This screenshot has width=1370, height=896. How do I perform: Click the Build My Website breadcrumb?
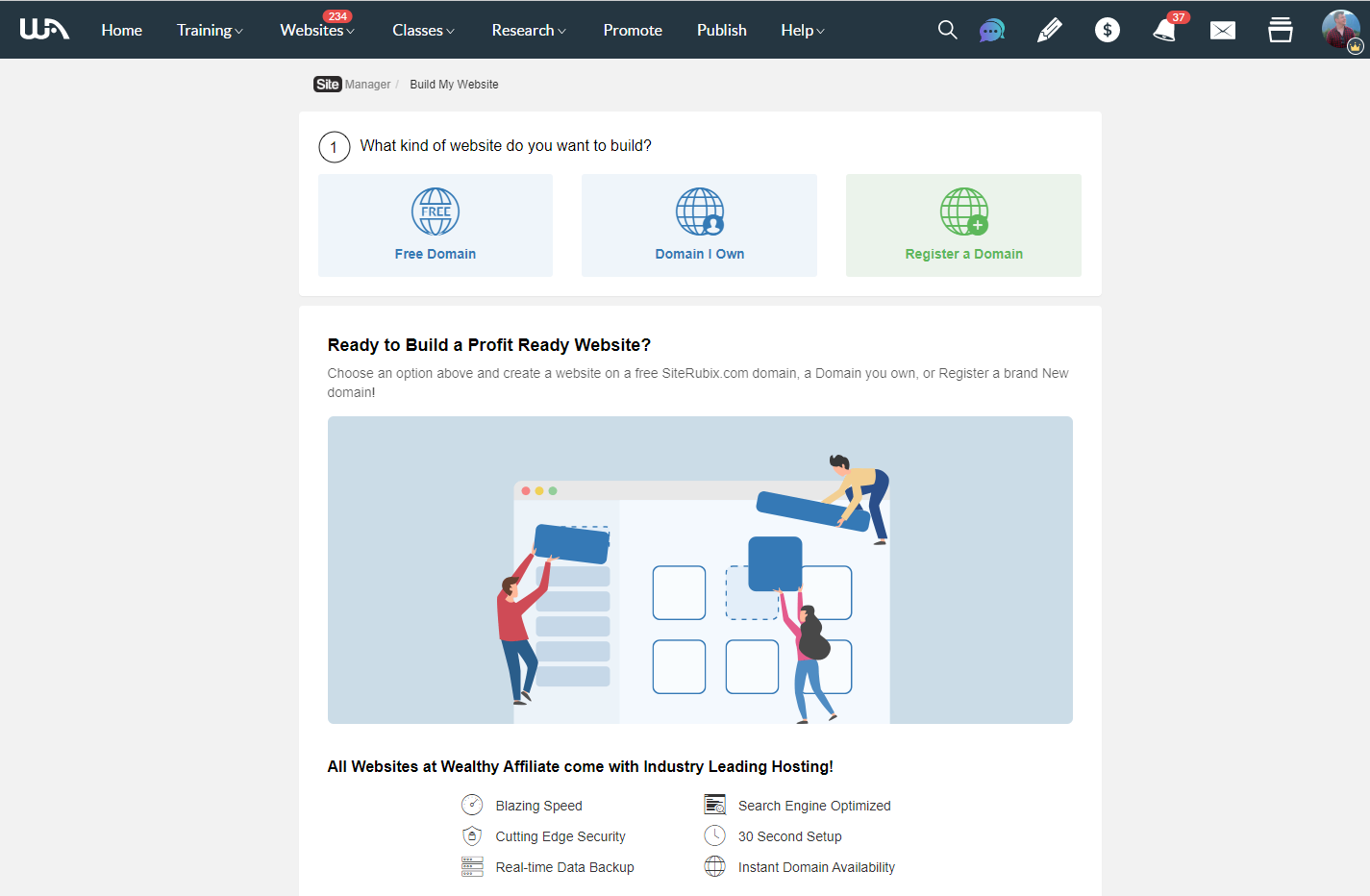pyautogui.click(x=454, y=85)
